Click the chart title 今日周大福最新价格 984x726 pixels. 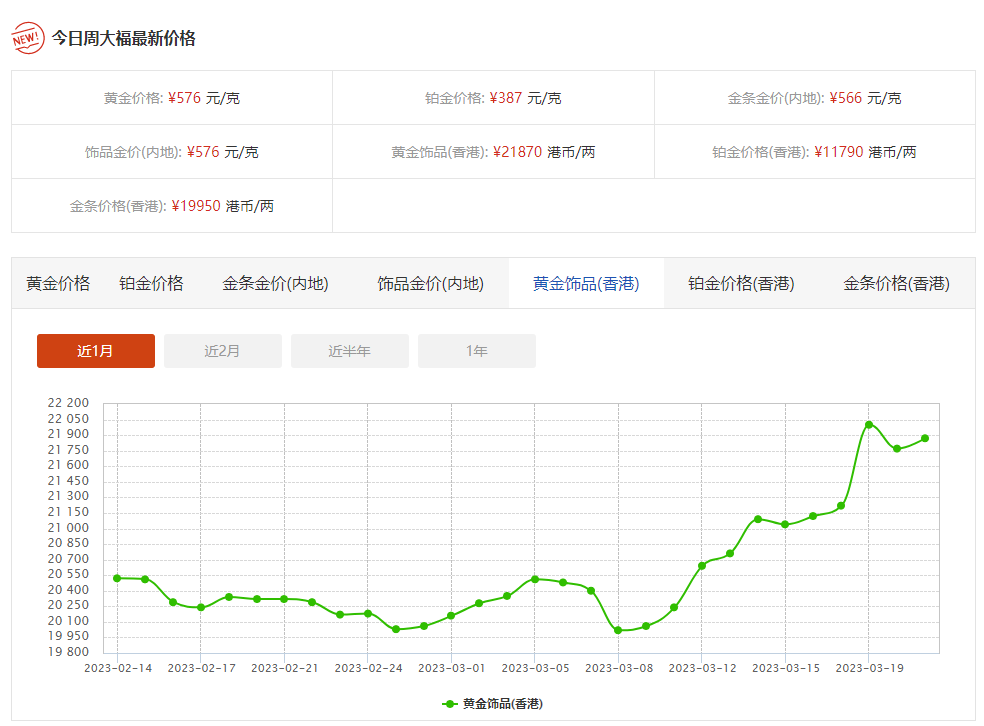(x=126, y=39)
